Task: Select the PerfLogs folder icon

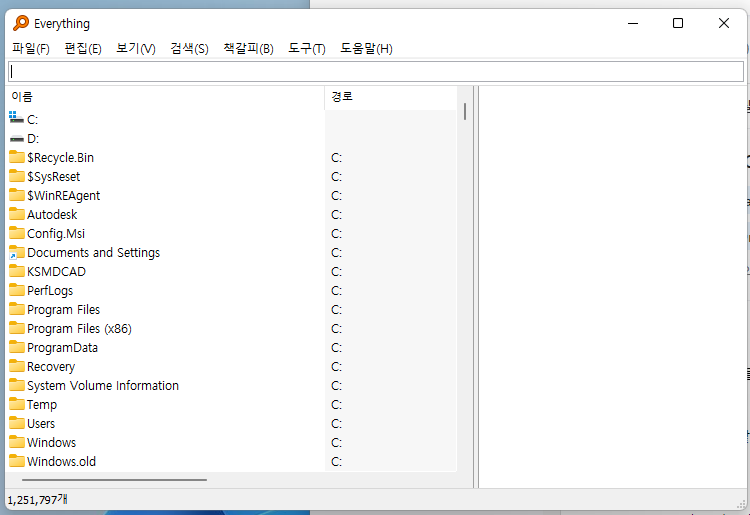Action: pyautogui.click(x=17, y=290)
